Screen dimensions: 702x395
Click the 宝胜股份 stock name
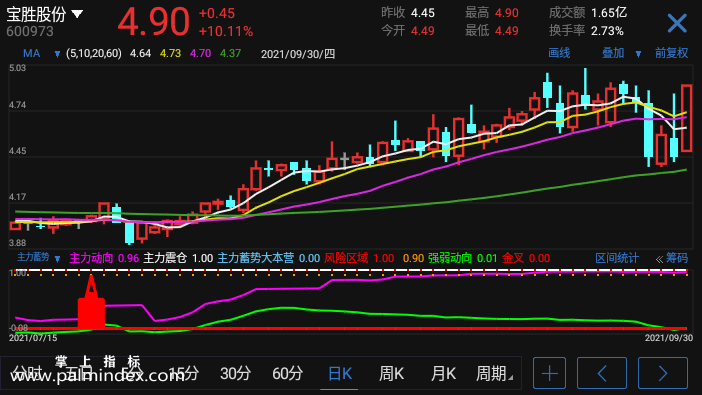point(36,14)
